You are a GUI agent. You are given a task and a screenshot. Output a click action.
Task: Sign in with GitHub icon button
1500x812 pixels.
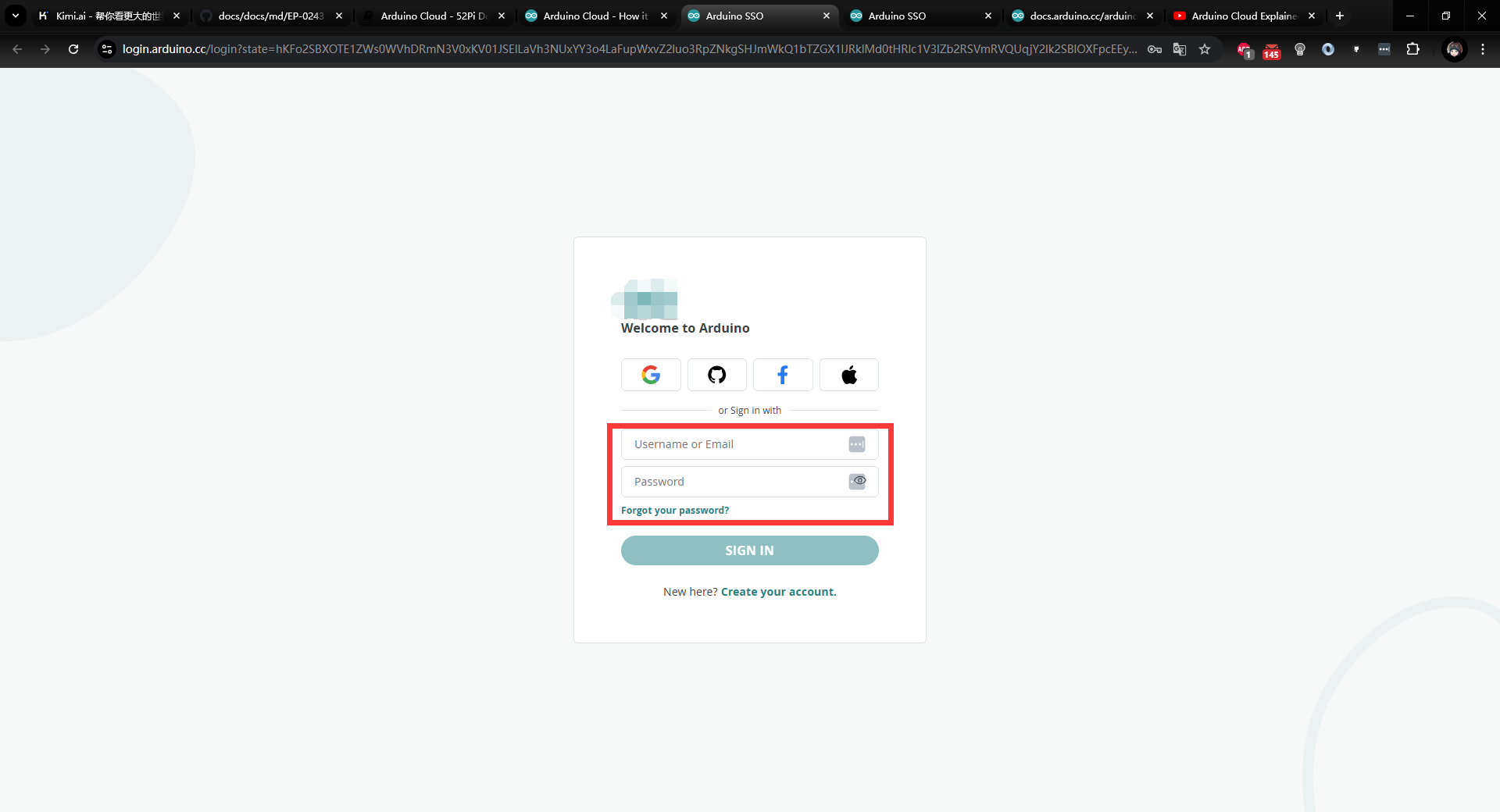(716, 375)
